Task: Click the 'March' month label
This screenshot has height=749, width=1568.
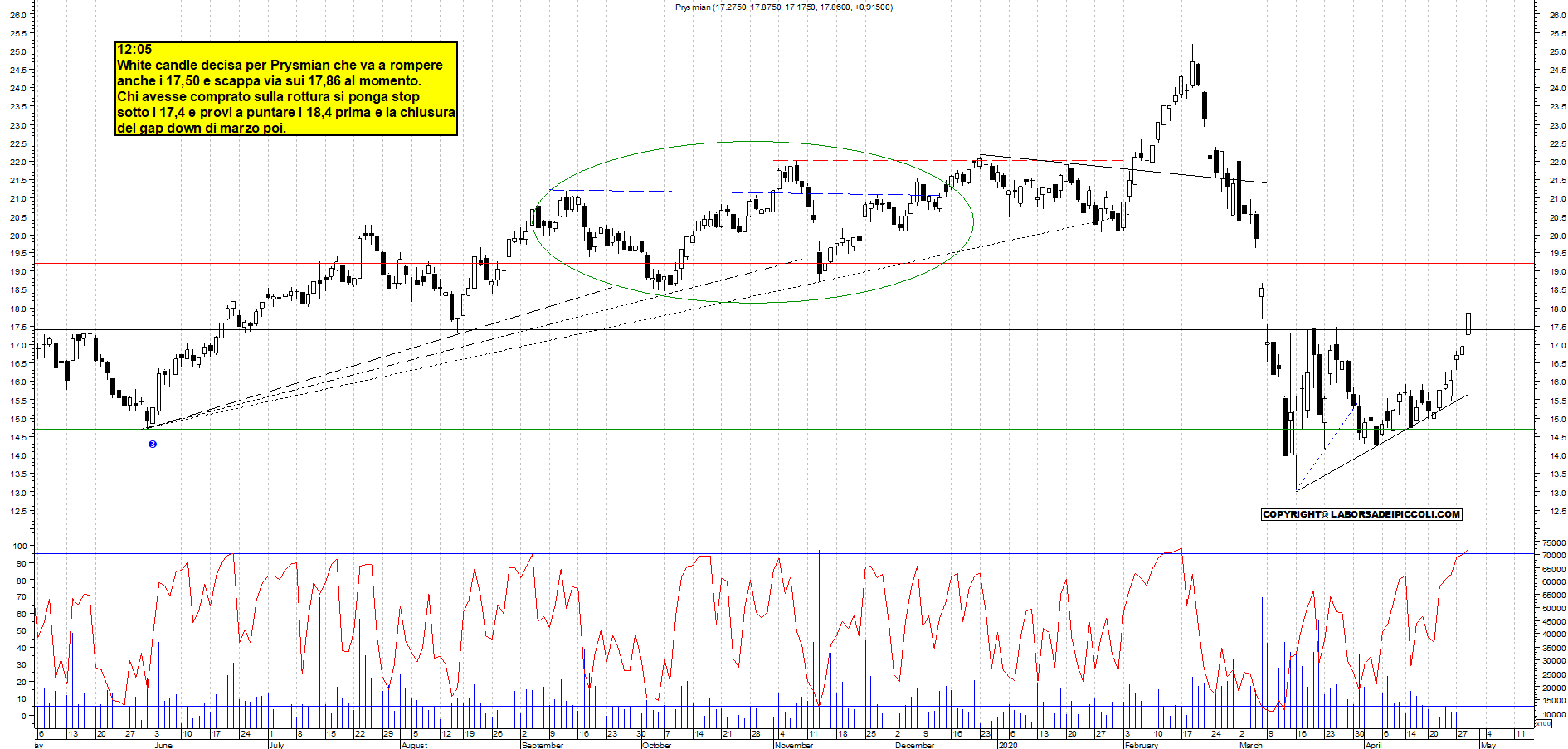Action: click(1251, 745)
